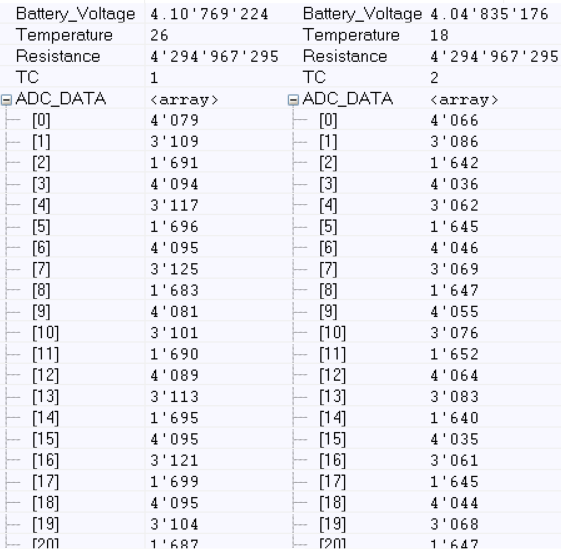Select the right Battery_Voltage label
The image size is (561, 549).
362,14
